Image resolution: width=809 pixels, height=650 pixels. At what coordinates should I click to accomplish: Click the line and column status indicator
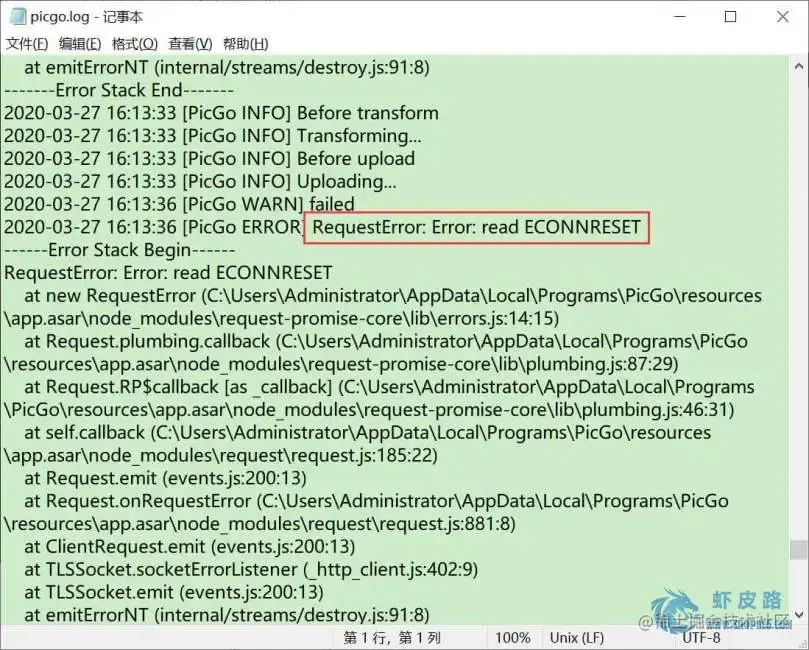coord(392,638)
